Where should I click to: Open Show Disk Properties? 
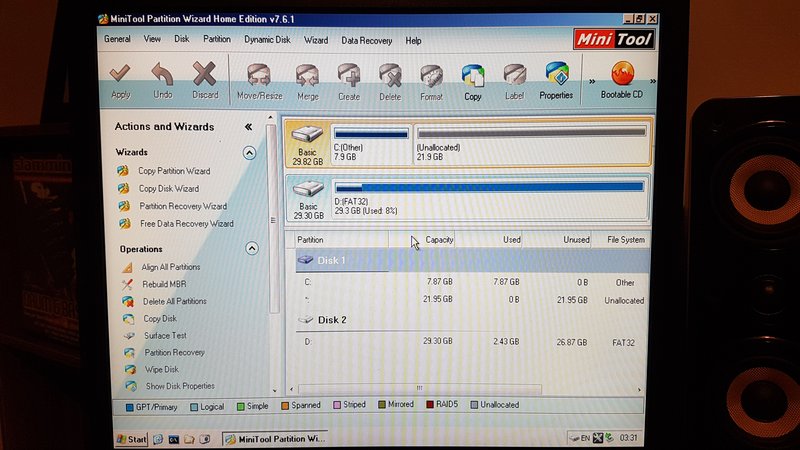tap(180, 386)
